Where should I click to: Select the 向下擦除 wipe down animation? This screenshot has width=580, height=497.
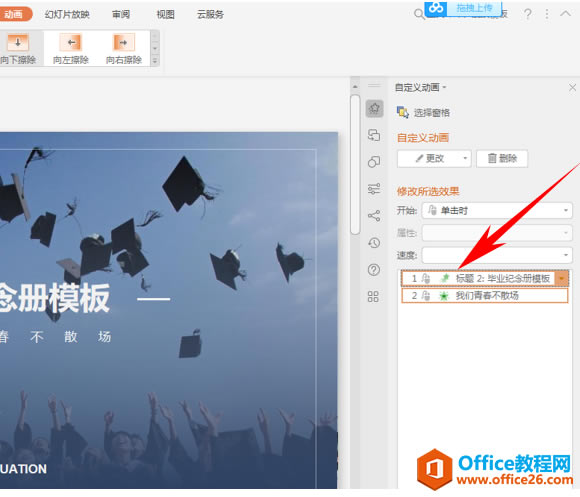(x=18, y=49)
